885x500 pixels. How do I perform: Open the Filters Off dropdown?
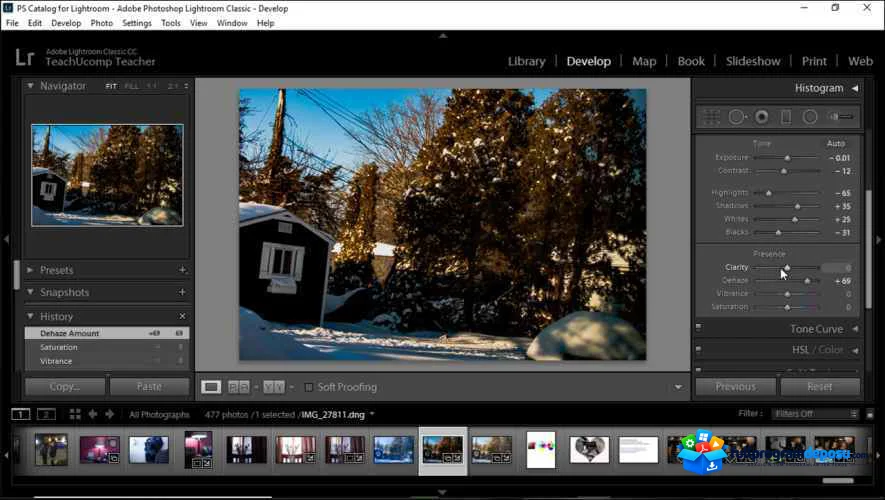click(x=815, y=414)
